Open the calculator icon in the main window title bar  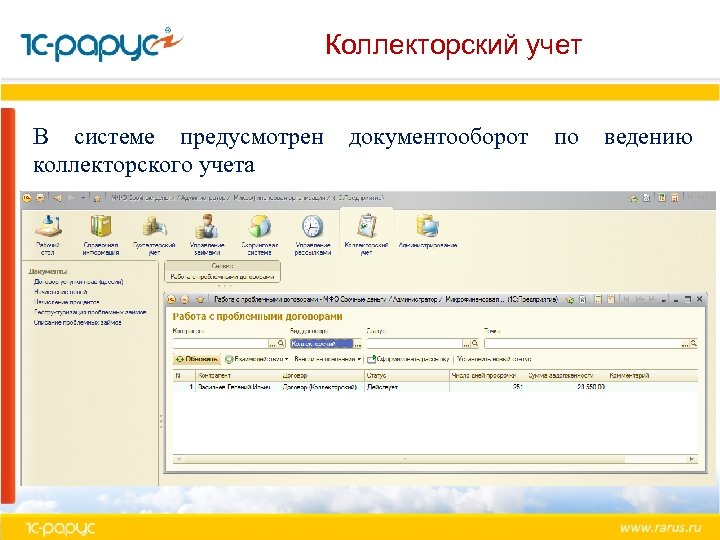tap(662, 198)
